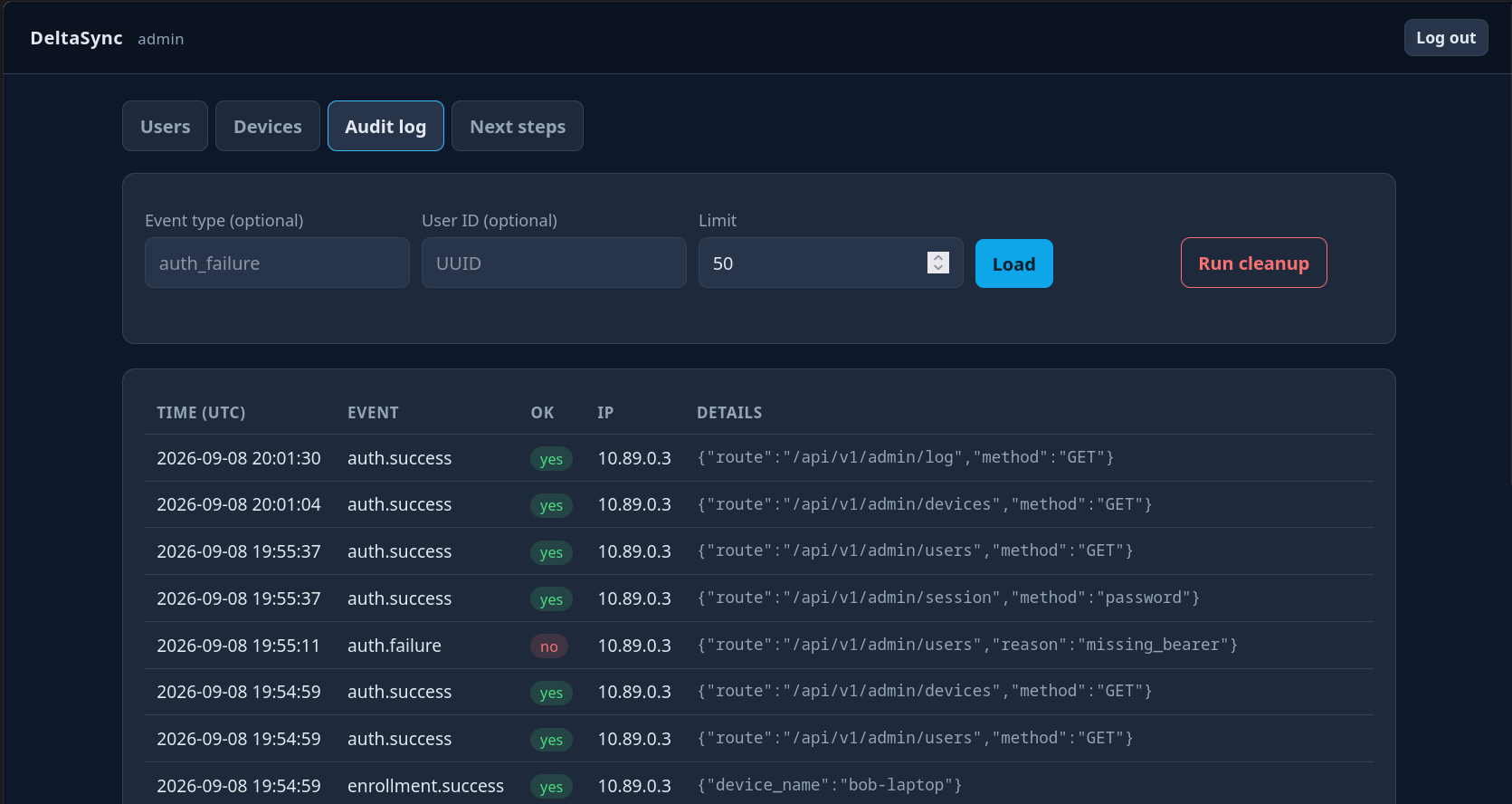Screen dimensions: 1512x804
Task: Click the TIME (UTC) column header
Action: click(x=201, y=413)
